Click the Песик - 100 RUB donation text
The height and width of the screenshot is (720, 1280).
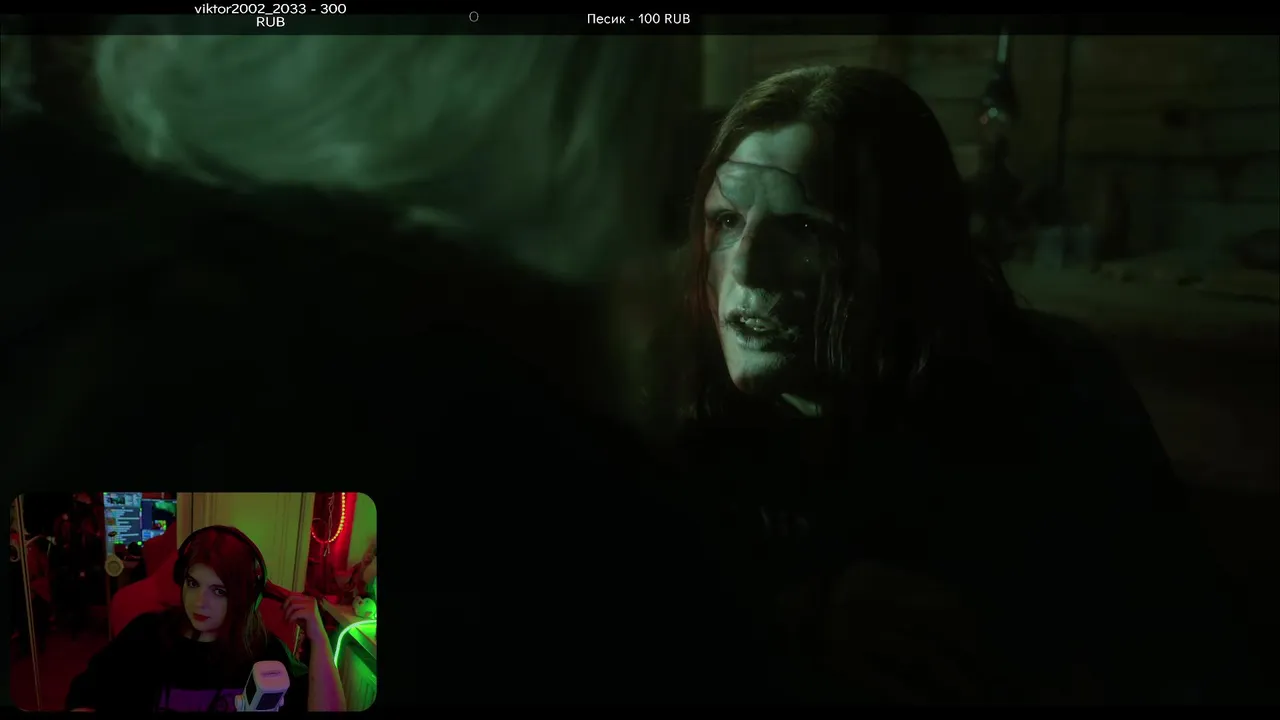638,19
